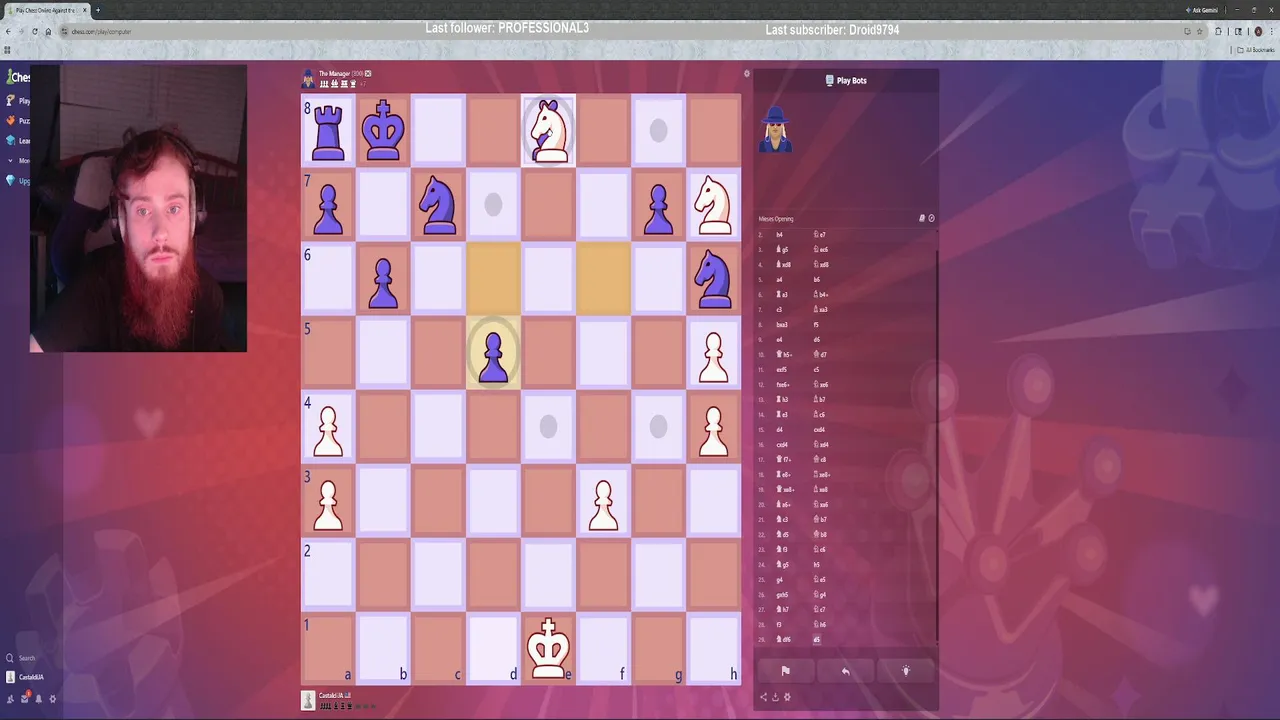1280x720 pixels.
Task: Click the hint lightbulb button
Action: 906,671
